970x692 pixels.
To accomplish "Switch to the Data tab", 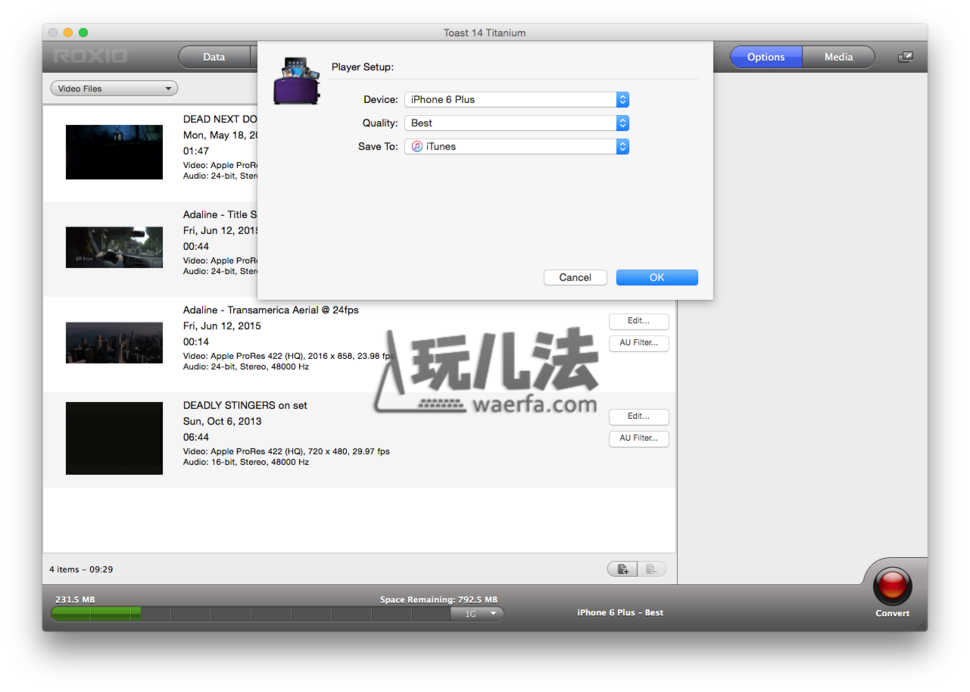I will (x=214, y=57).
